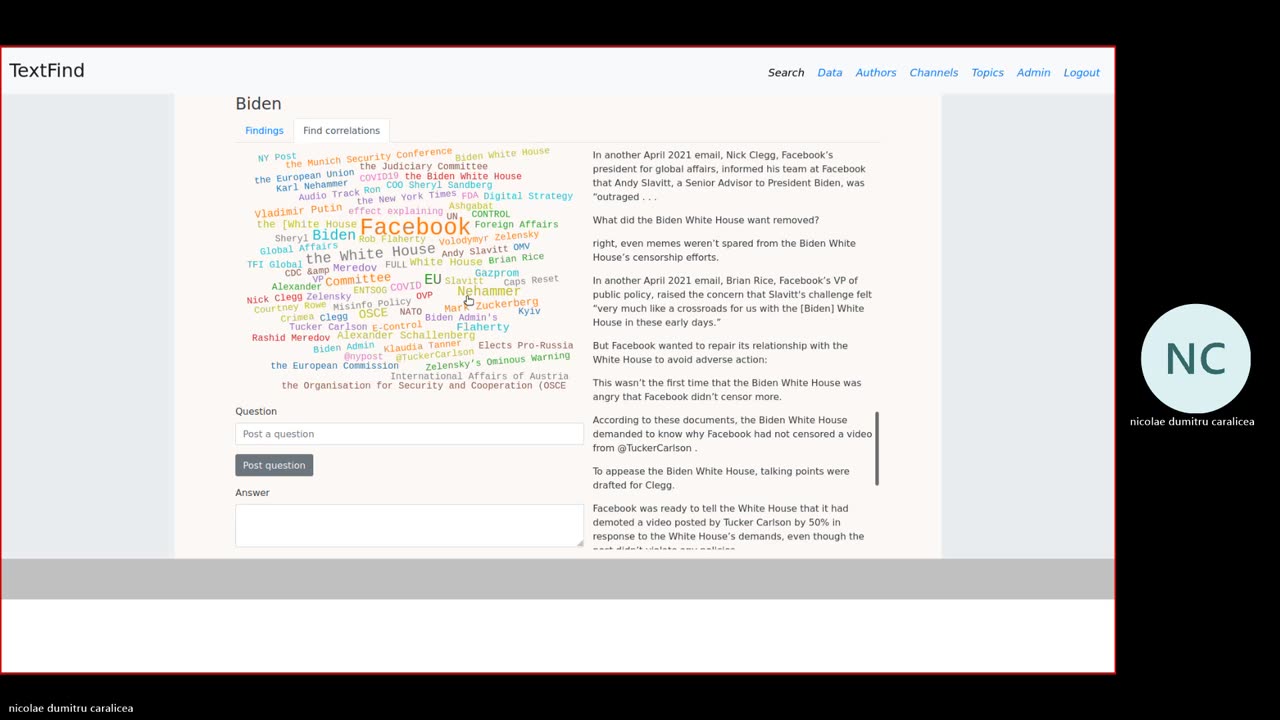This screenshot has height=720, width=1280.
Task: Choose 'Courtney Rowe' cloud term
Action: point(290,307)
